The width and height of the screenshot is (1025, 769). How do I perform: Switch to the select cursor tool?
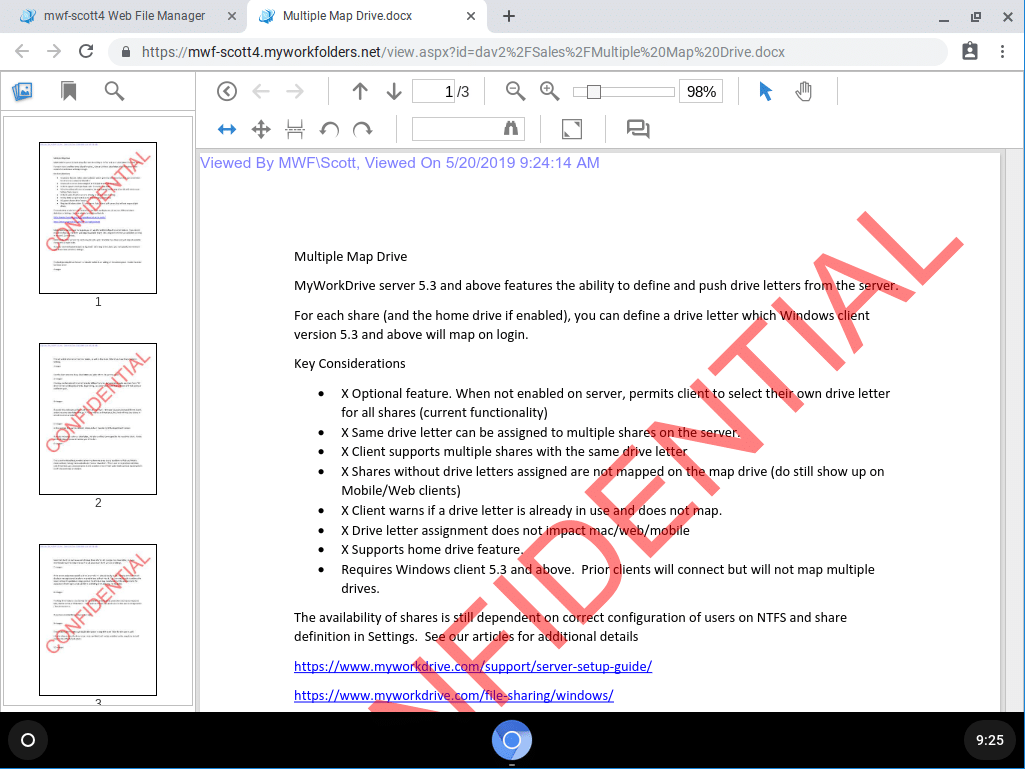pos(764,91)
